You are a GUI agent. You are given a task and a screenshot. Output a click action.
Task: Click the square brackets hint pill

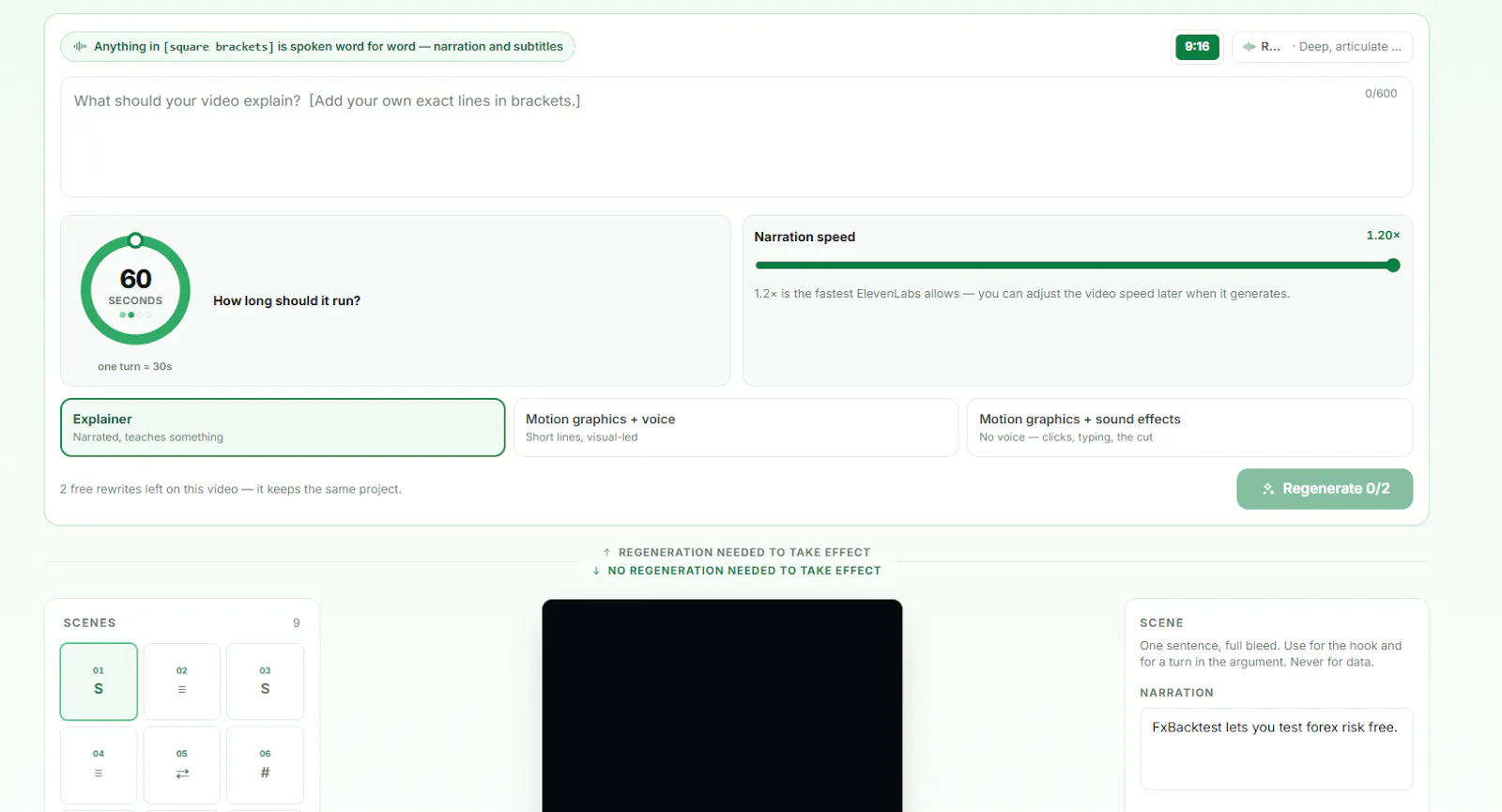[317, 47]
